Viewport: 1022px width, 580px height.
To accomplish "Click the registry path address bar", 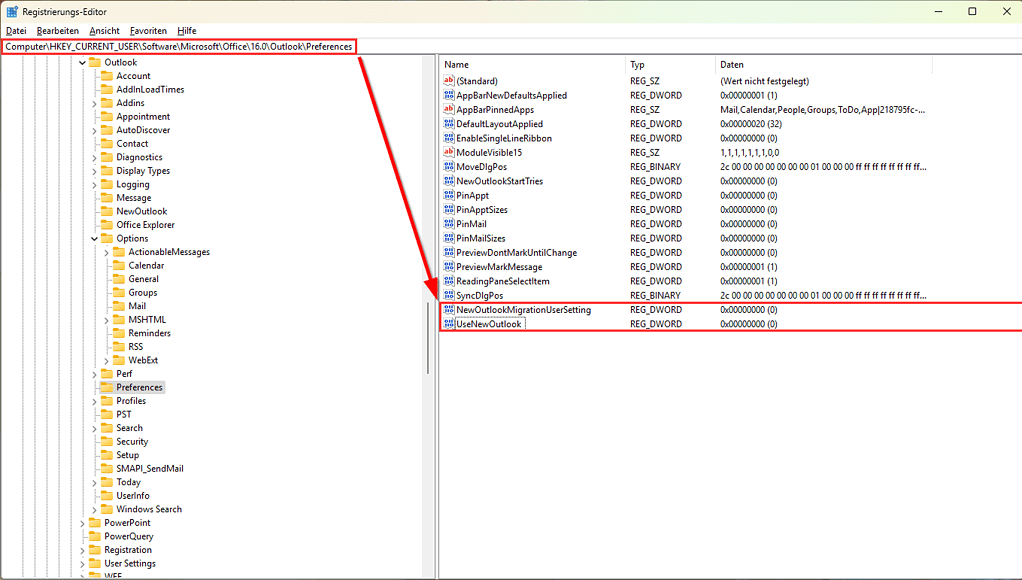I will (180, 47).
